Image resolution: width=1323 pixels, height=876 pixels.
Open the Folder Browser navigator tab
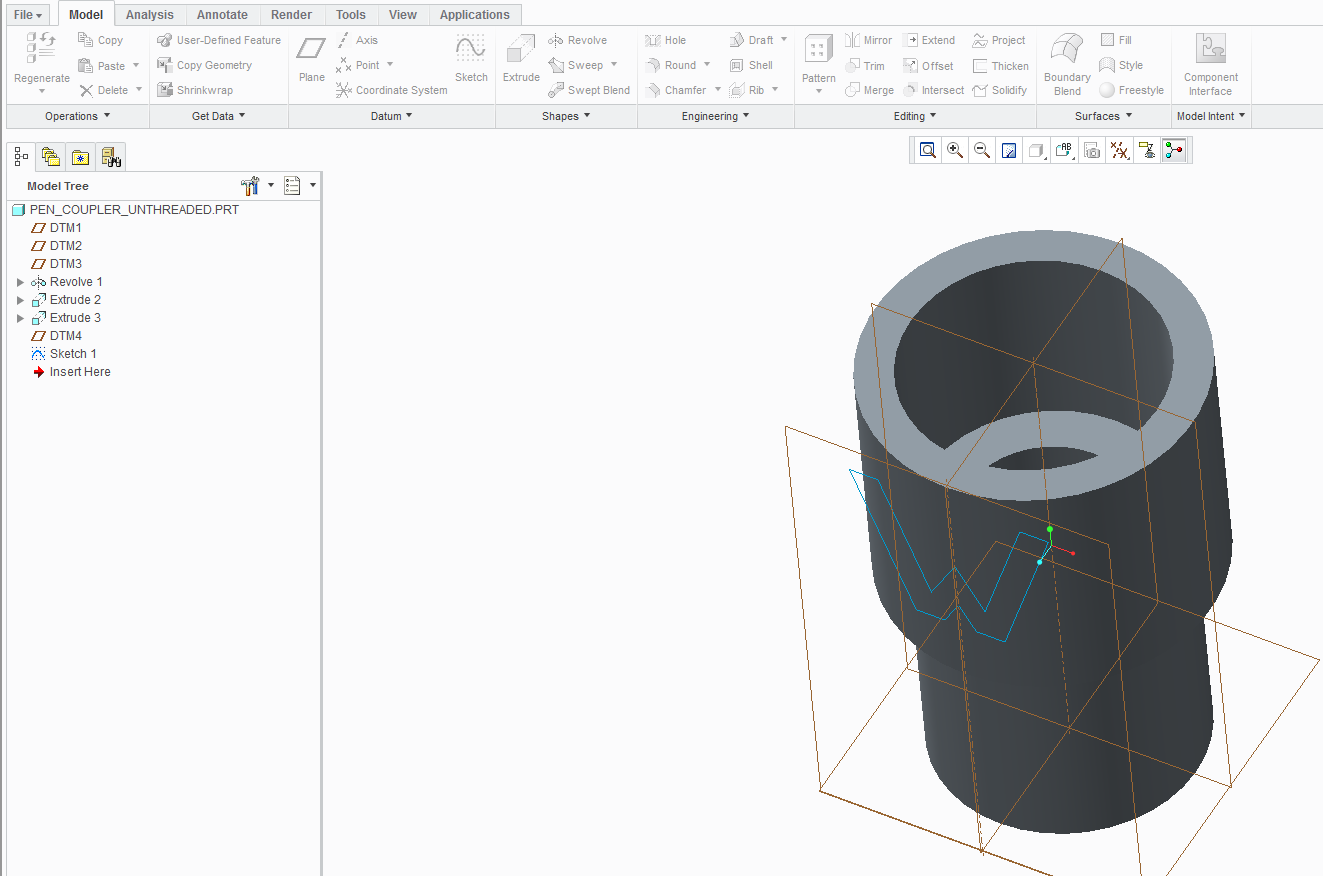coord(51,157)
